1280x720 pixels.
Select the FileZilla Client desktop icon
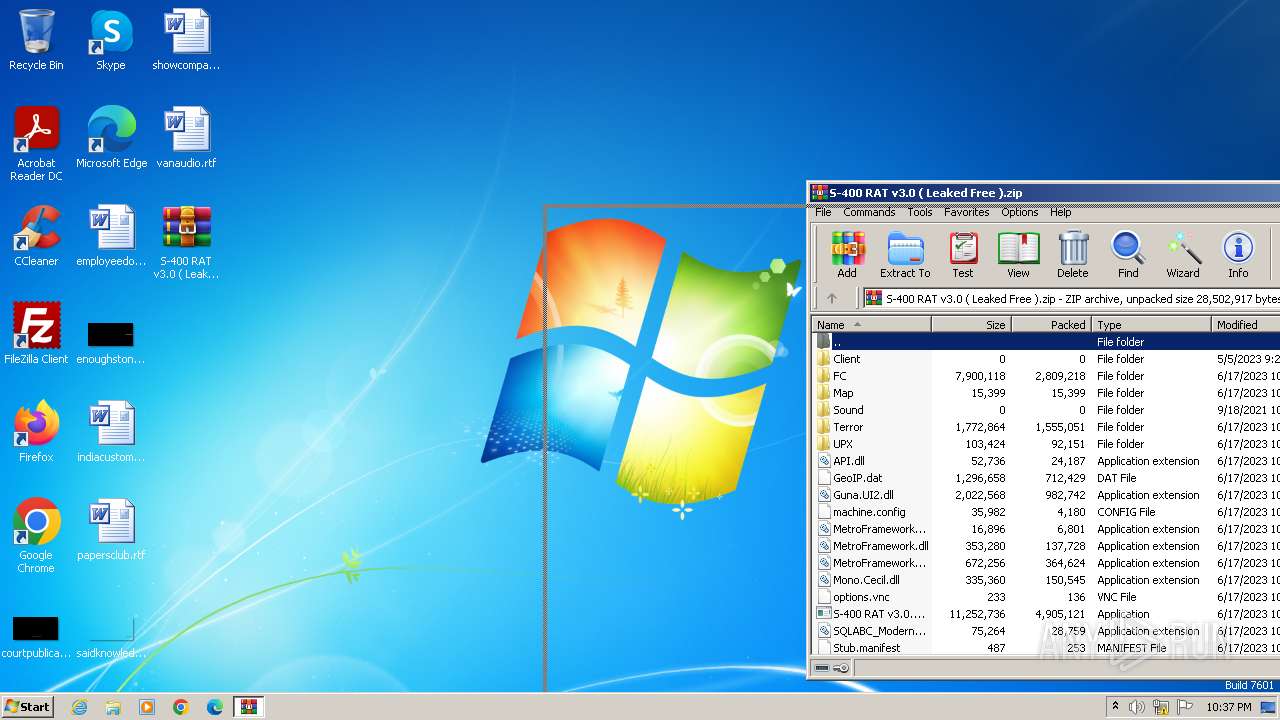36,335
